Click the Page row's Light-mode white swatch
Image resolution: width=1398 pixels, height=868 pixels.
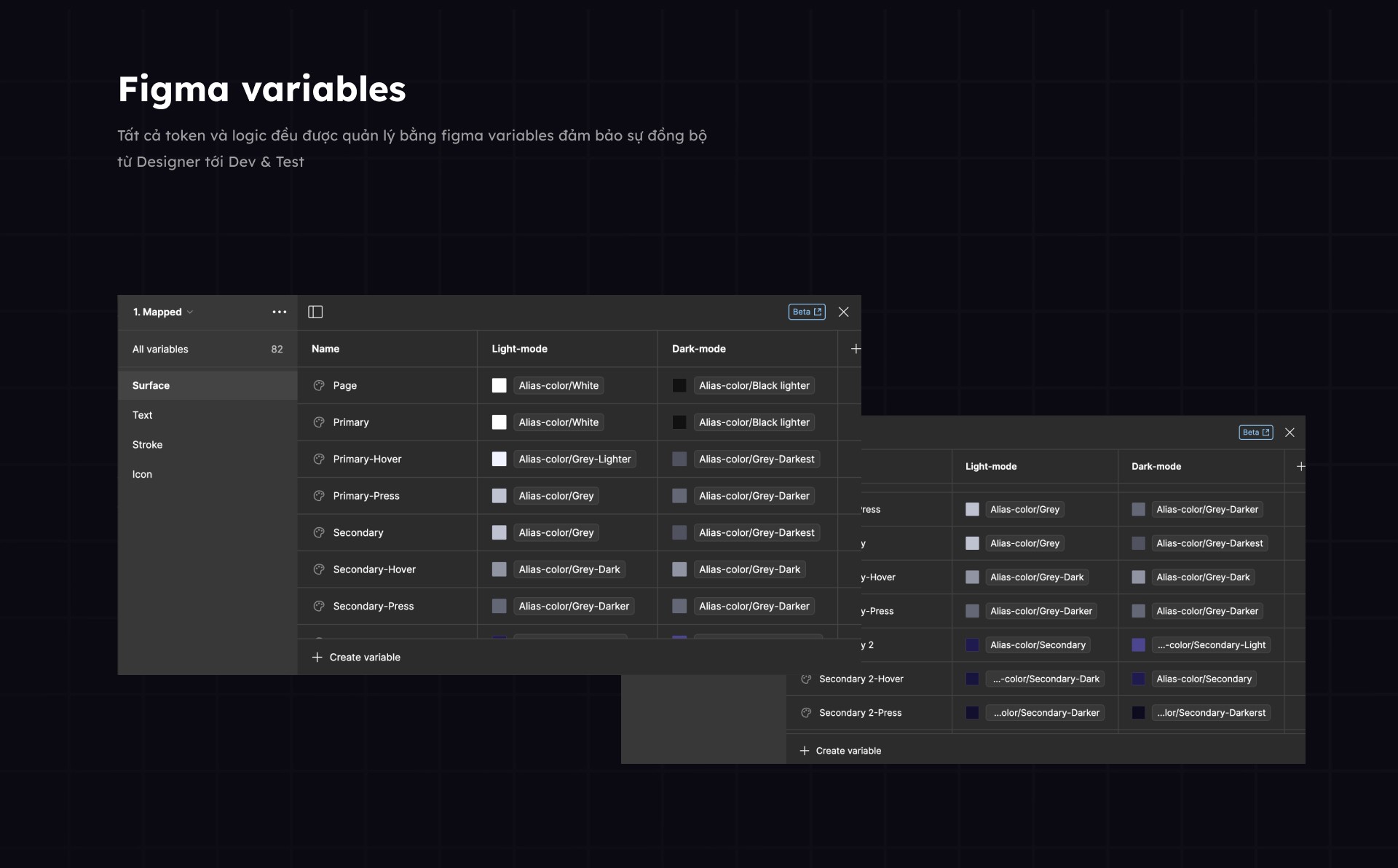(x=499, y=385)
